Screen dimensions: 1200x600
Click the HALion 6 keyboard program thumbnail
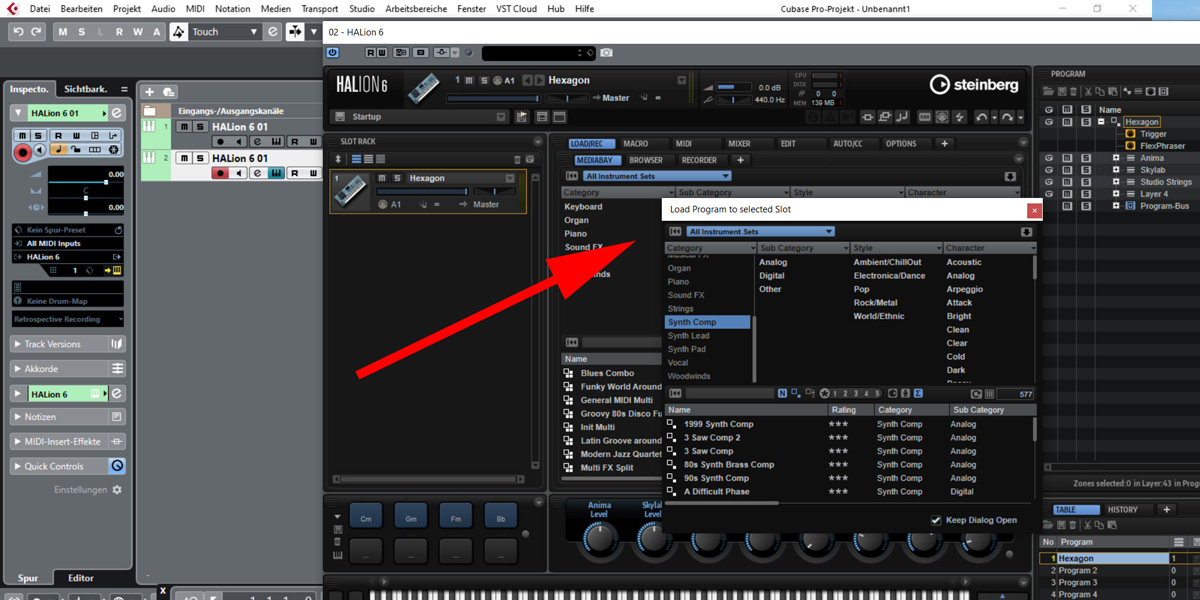click(424, 87)
